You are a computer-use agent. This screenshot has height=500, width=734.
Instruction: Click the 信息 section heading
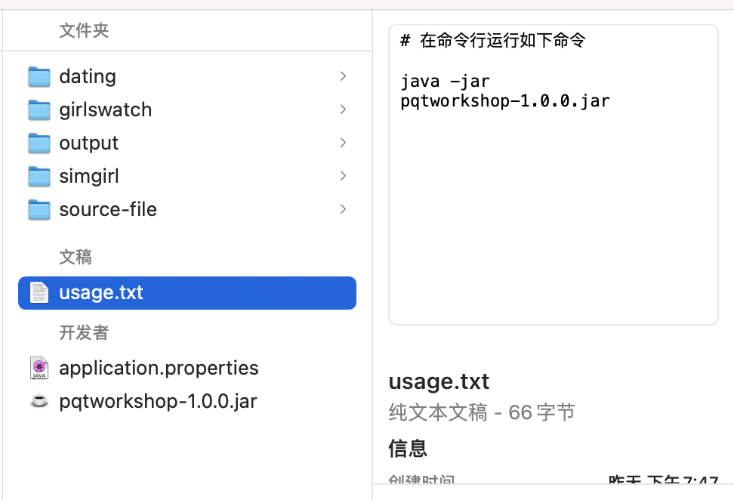408,447
